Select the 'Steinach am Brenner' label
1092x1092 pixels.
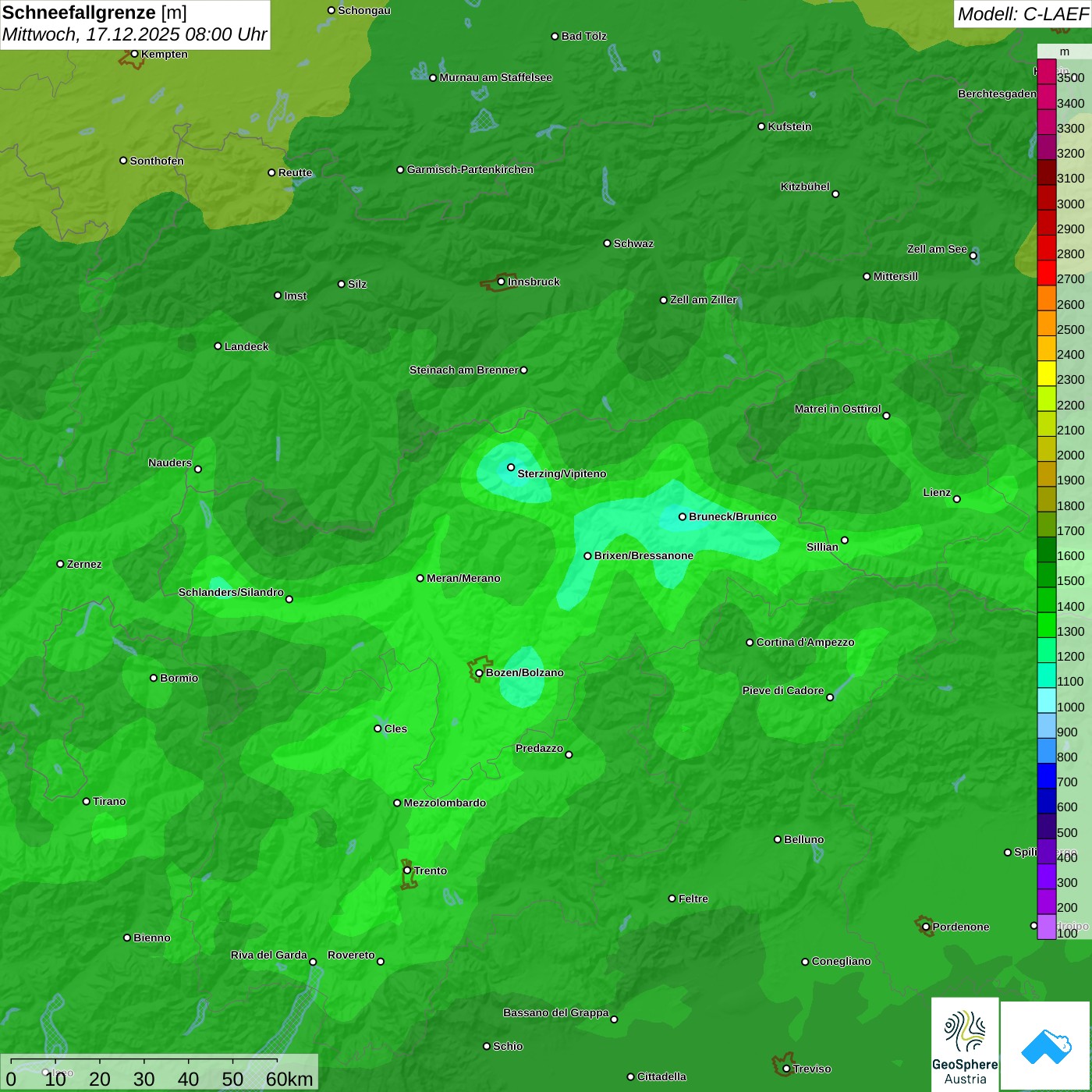(x=463, y=370)
